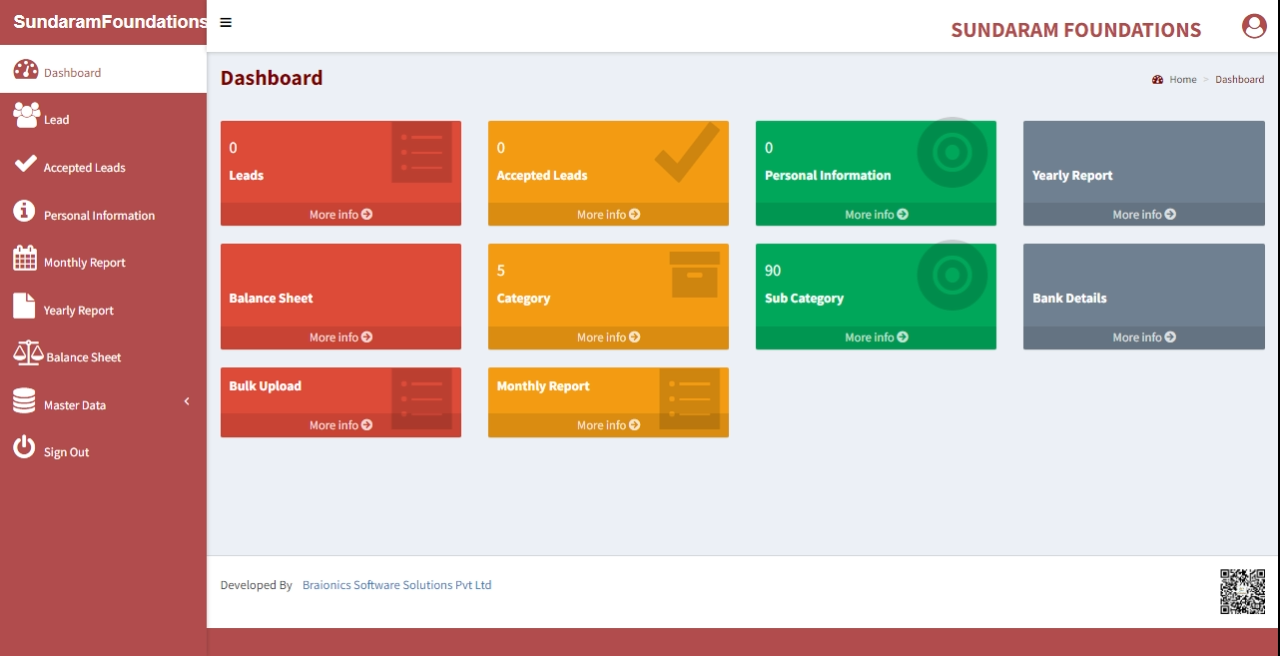Toggle the sidebar with the hamburger icon
Image resolution: width=1280 pixels, height=656 pixels.
226,22
